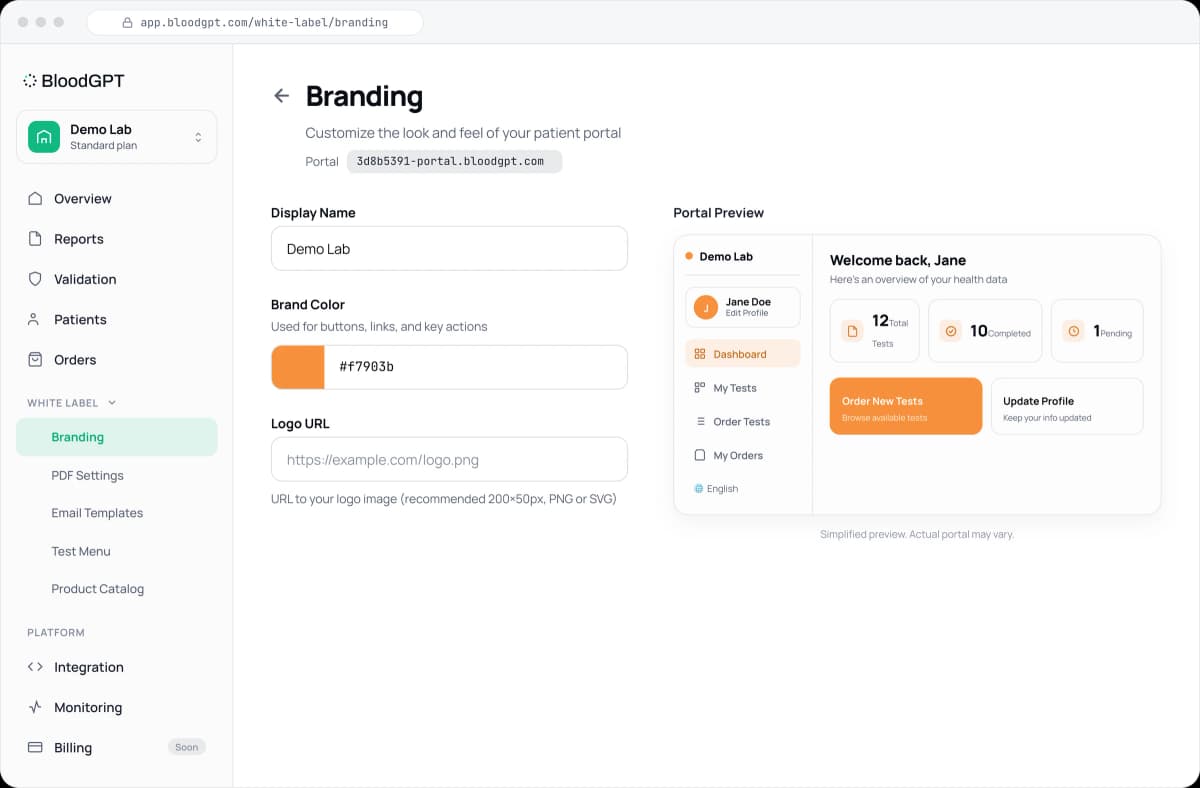
Task: Click the 10 Completed stat card
Action: coord(985,330)
